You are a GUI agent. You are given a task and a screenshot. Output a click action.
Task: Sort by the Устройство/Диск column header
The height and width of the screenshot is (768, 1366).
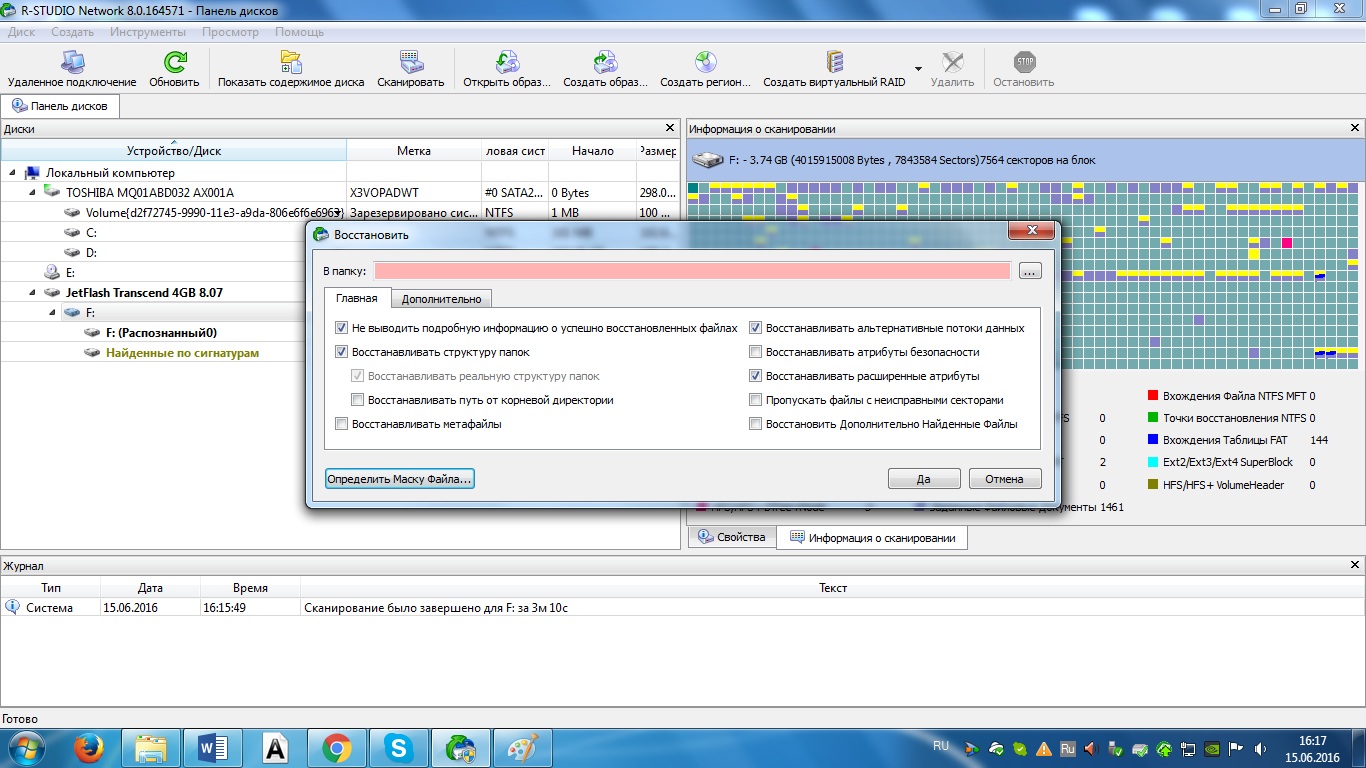point(174,151)
